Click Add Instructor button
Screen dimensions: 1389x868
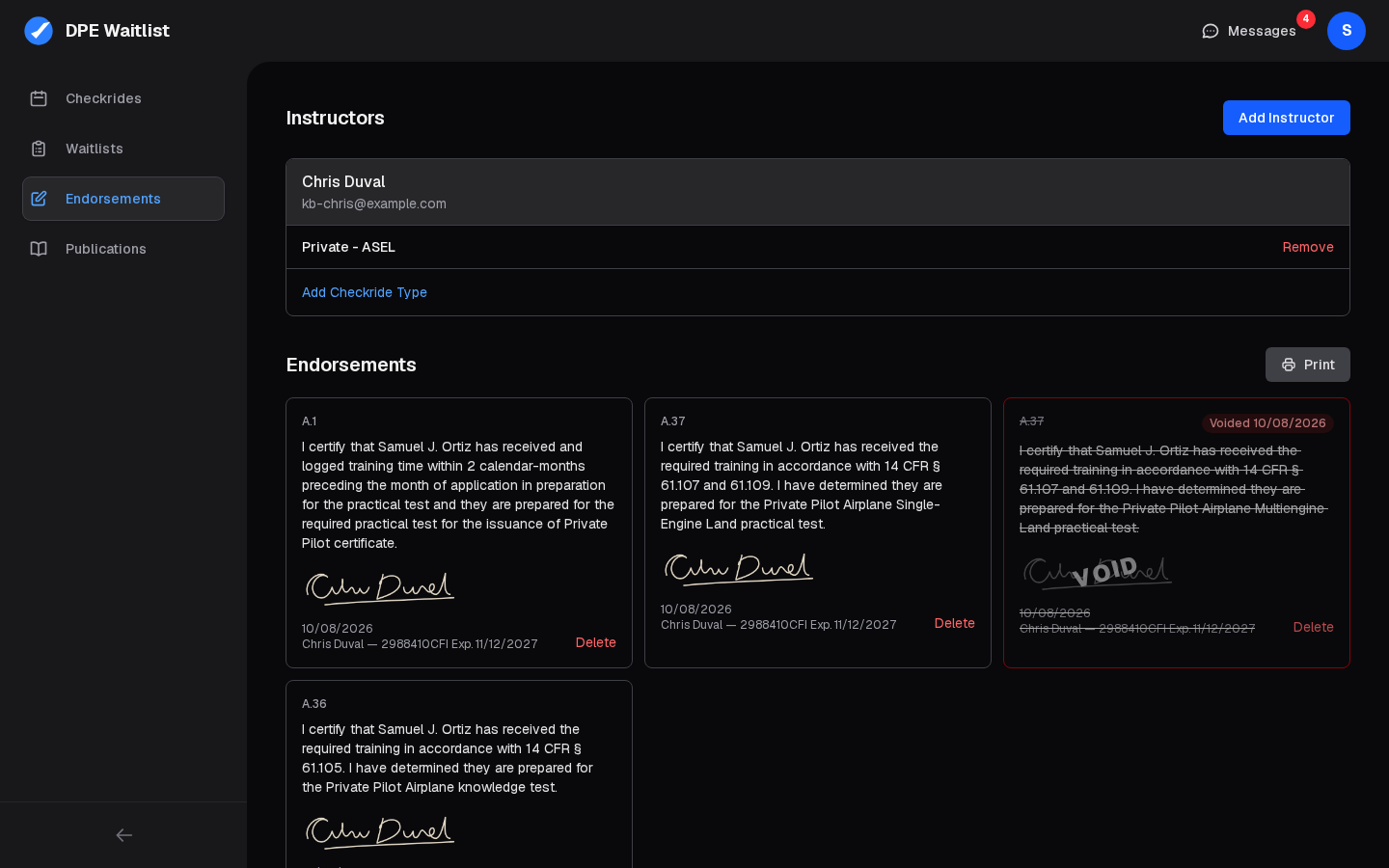click(x=1287, y=118)
